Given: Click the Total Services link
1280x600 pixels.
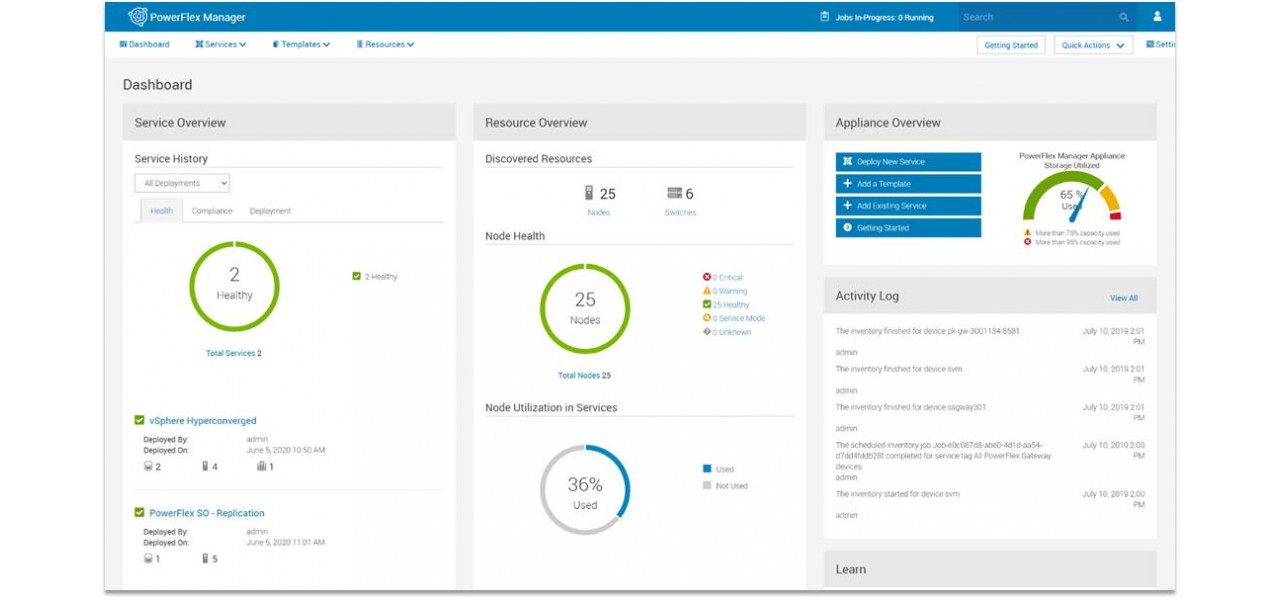Looking at the screenshot, I should tap(230, 353).
